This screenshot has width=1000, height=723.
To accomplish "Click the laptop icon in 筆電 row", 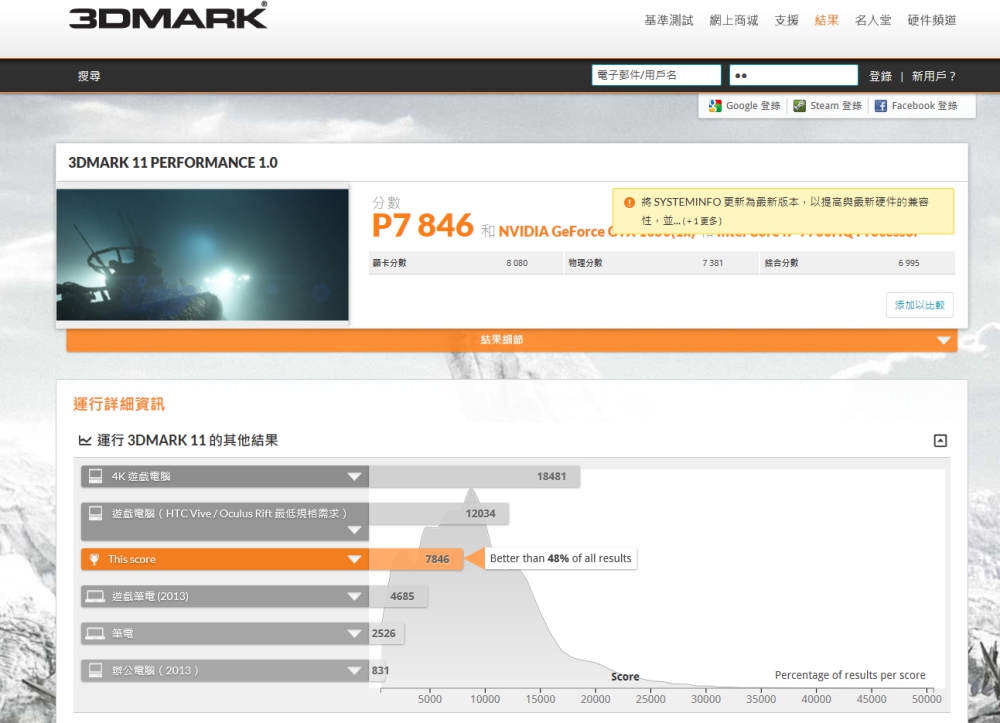I will click(96, 633).
